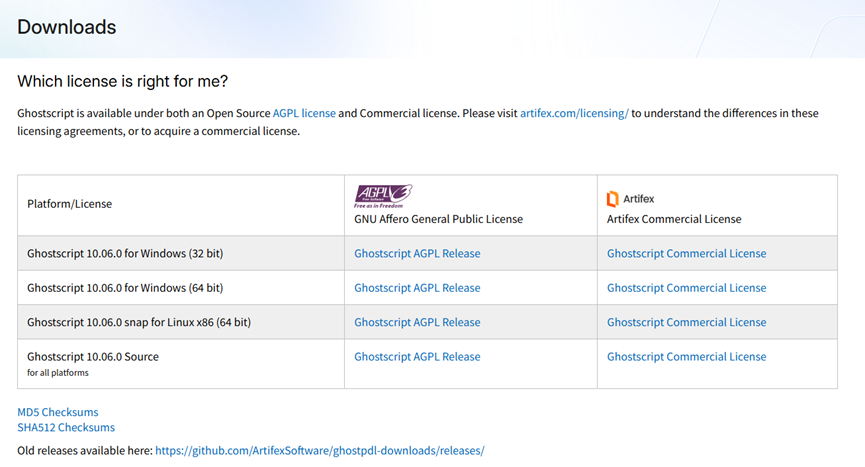Viewport: 865px width, 467px height.
Task: Download AGPL Release for Windows 32 bit
Action: pos(417,254)
